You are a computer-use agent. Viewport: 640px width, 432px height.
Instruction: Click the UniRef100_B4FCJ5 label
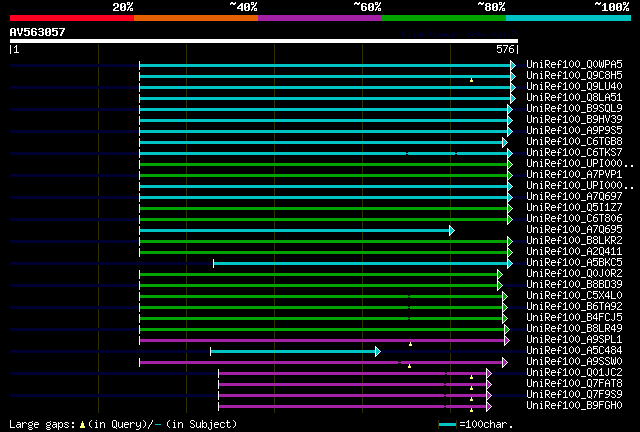(574, 318)
